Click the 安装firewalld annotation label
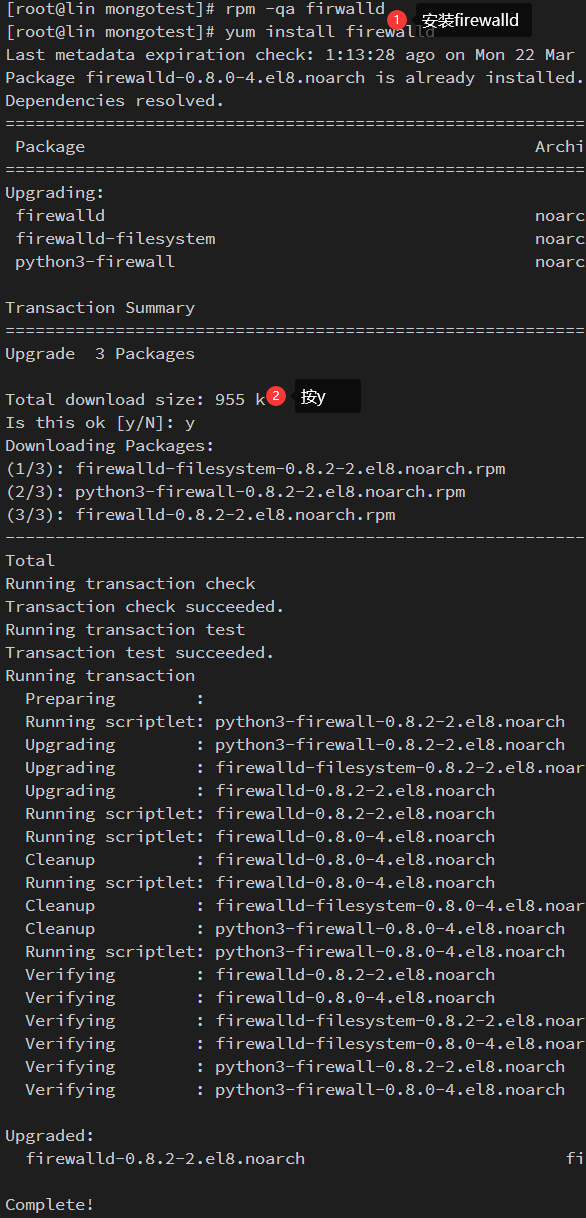586x1218 pixels. click(473, 20)
